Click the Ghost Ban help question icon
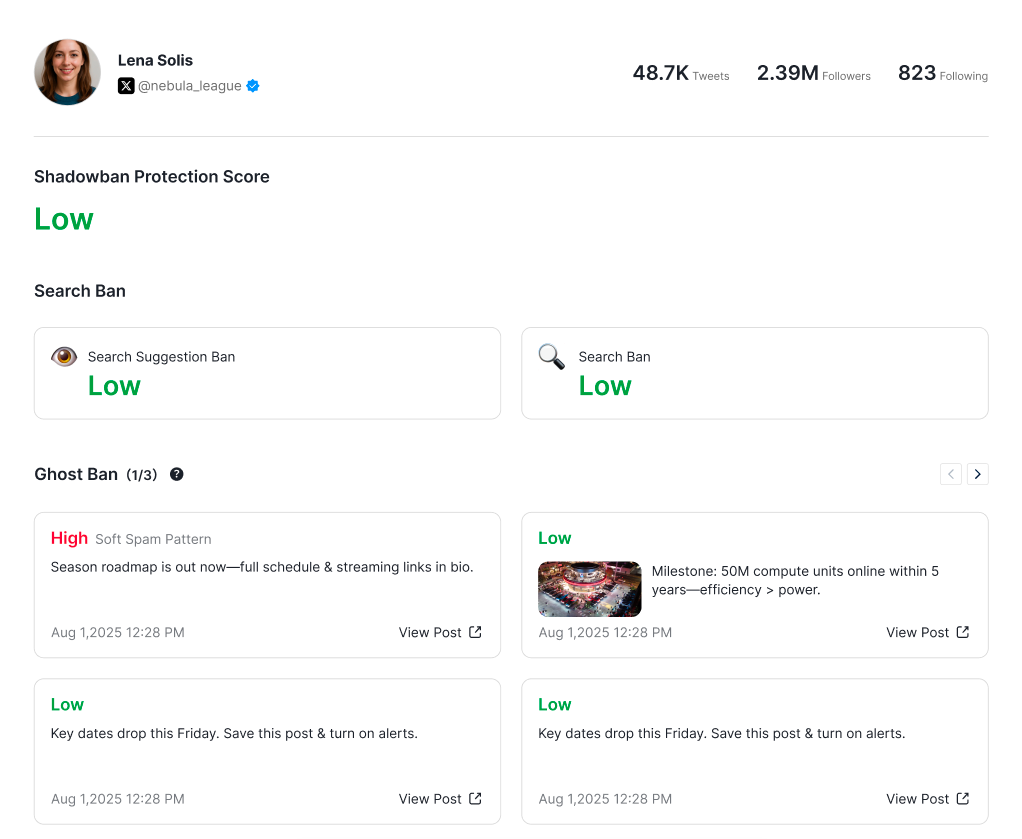 [x=177, y=474]
